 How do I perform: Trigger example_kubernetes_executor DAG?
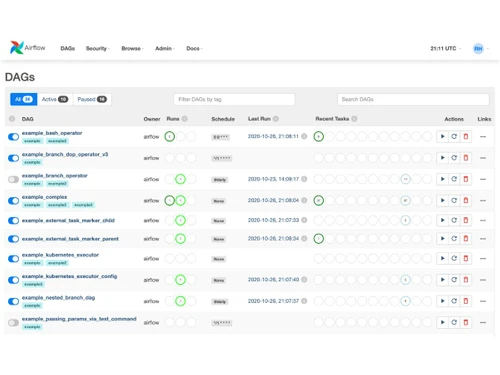(442, 258)
